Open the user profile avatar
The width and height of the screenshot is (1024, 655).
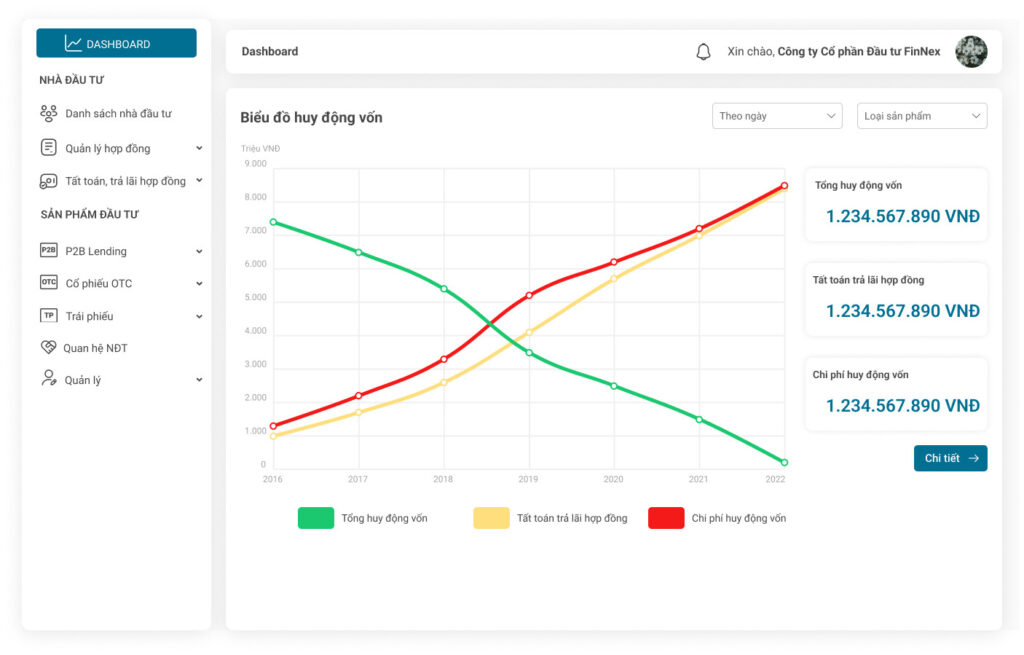tap(970, 52)
